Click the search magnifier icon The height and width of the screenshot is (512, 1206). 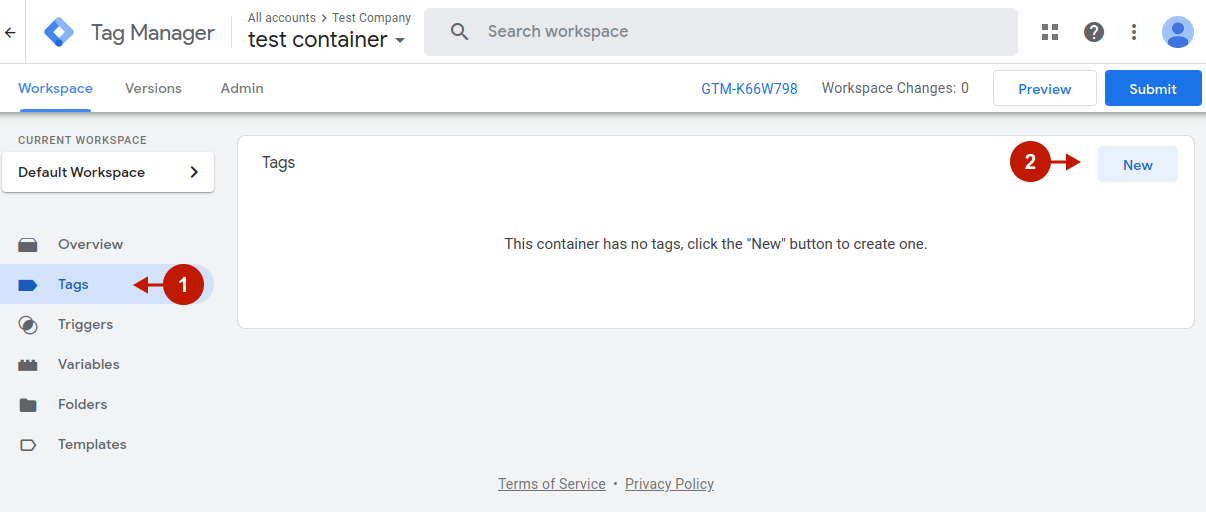460,32
